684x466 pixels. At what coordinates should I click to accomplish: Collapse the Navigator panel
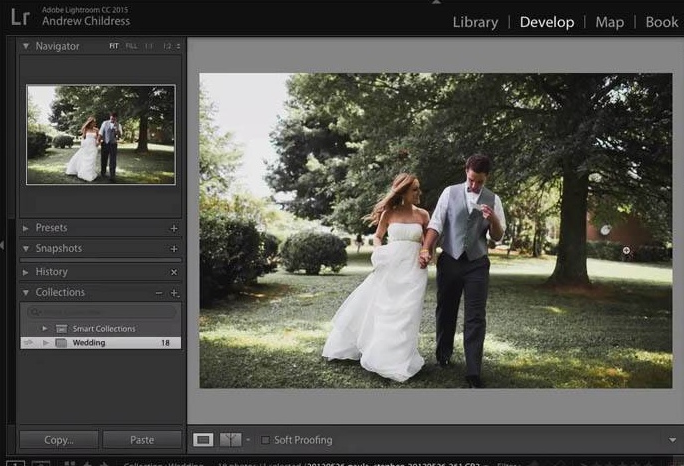pyautogui.click(x=26, y=47)
